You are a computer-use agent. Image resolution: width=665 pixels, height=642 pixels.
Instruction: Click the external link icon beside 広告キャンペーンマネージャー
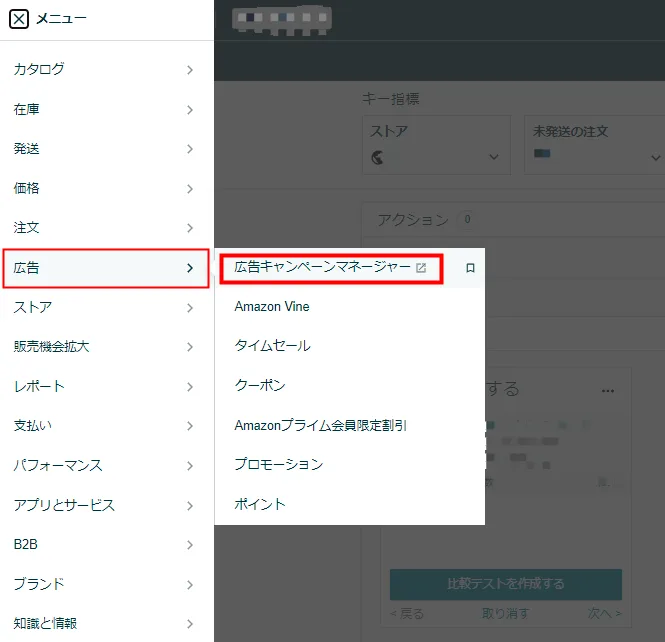(x=421, y=268)
